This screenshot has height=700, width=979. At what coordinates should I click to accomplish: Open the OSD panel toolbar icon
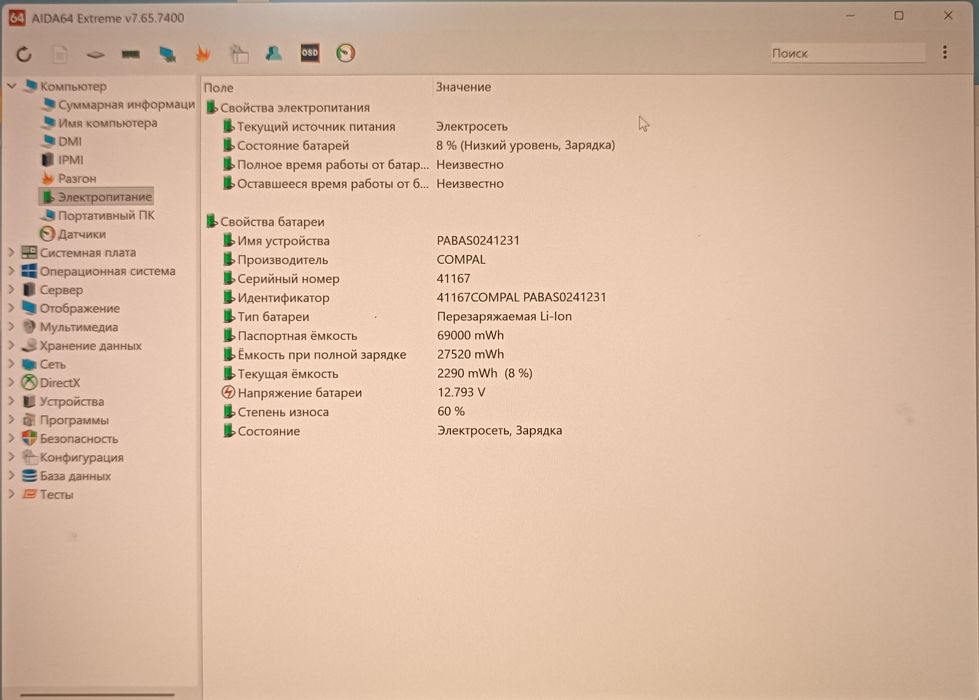tap(310, 53)
